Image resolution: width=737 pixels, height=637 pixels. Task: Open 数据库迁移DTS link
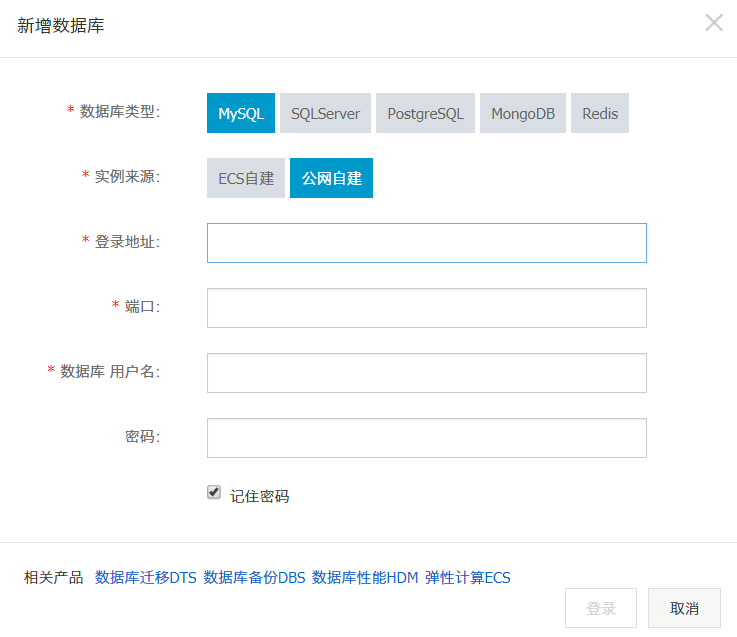coord(146,577)
